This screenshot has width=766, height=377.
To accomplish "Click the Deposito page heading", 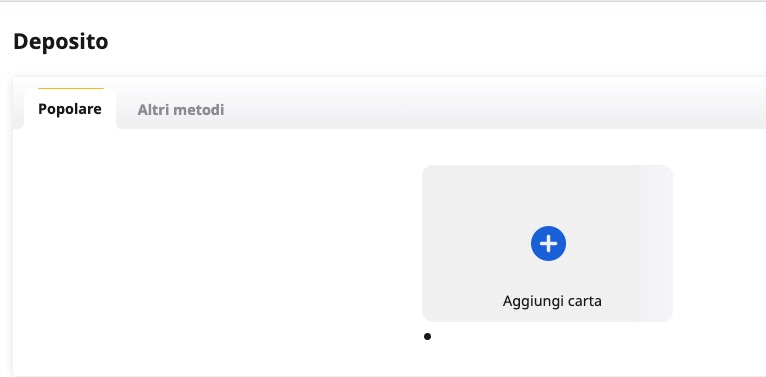I will 61,42.
